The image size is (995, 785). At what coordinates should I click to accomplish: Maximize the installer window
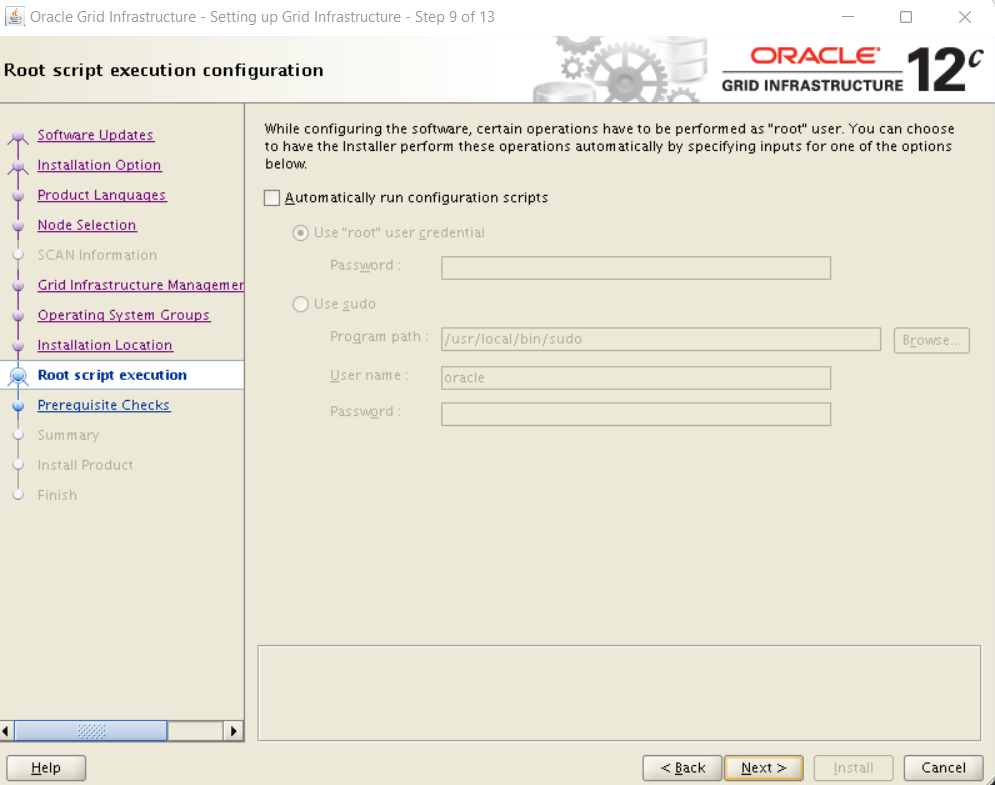tap(906, 17)
